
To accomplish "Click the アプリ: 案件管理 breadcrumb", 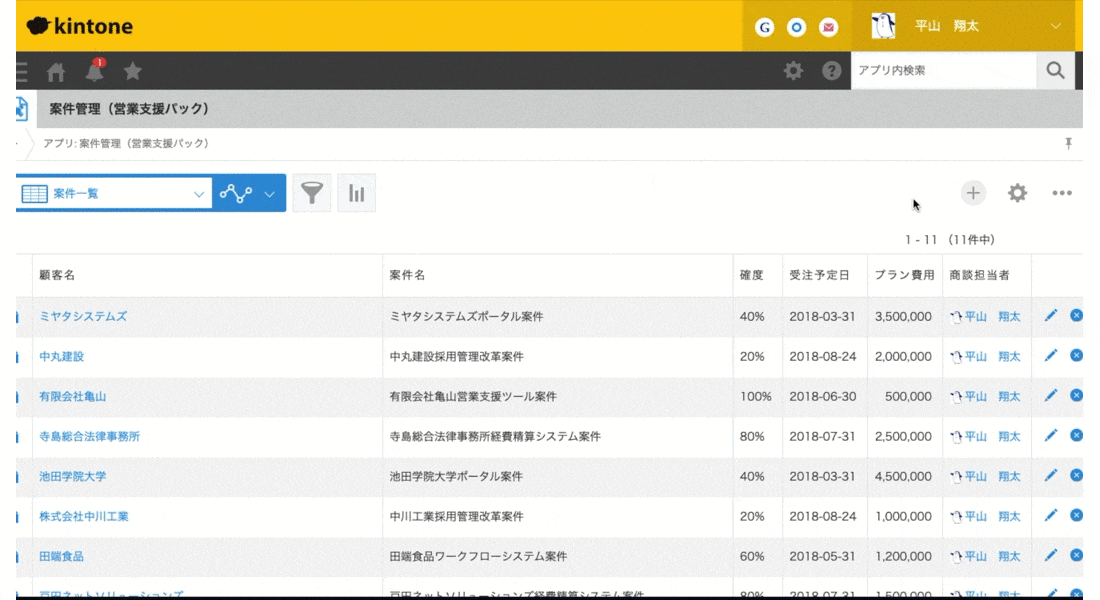I will point(126,143).
